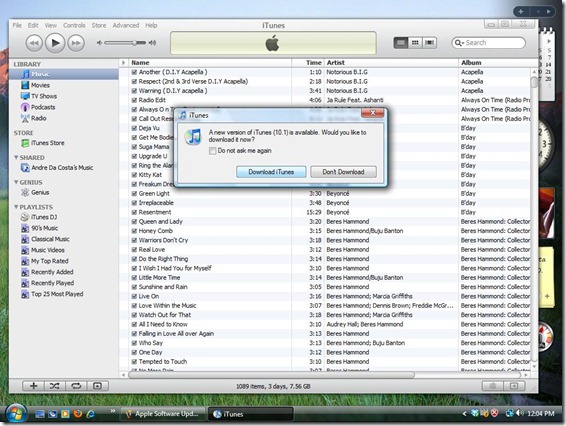Screen dimensions: 566x426
Task: Click the loud speaker icon right of volume slider
Action: pyautogui.click(x=152, y=43)
